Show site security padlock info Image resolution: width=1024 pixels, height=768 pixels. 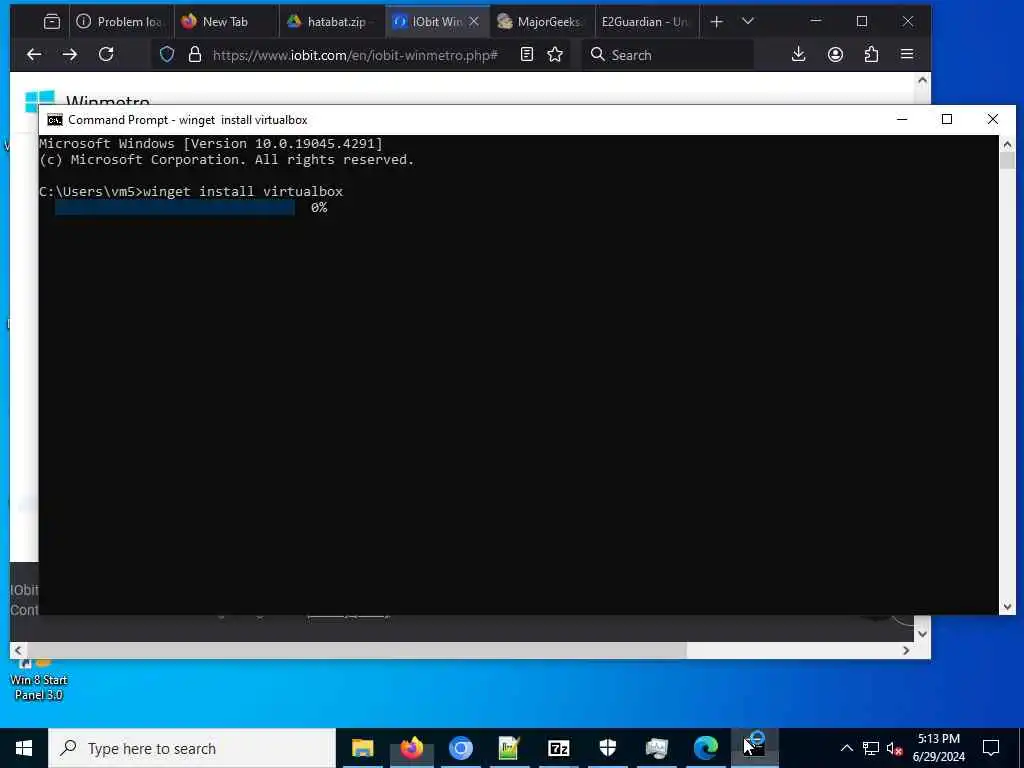[x=195, y=55]
